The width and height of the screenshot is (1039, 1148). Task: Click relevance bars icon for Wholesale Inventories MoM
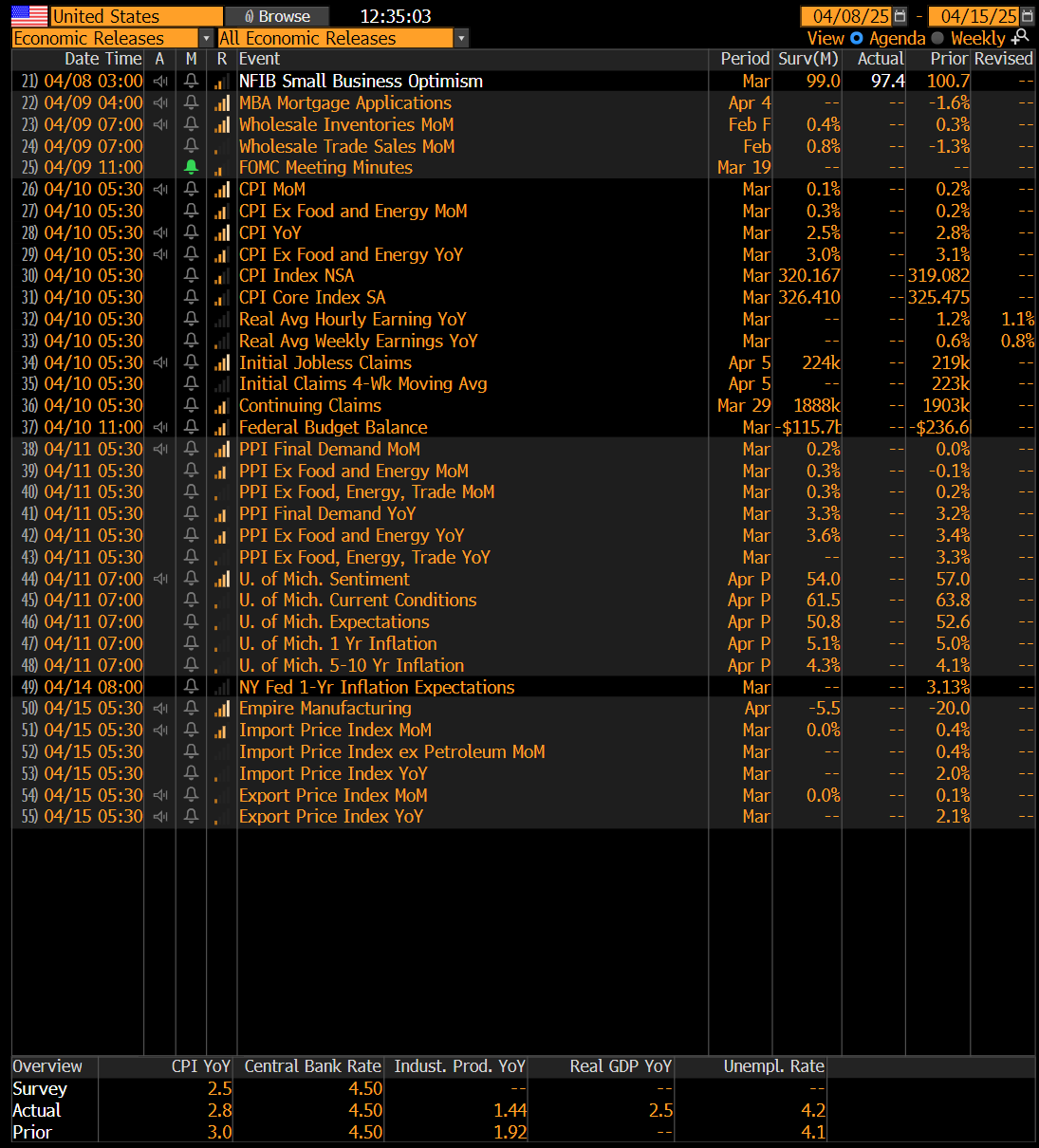click(x=222, y=125)
